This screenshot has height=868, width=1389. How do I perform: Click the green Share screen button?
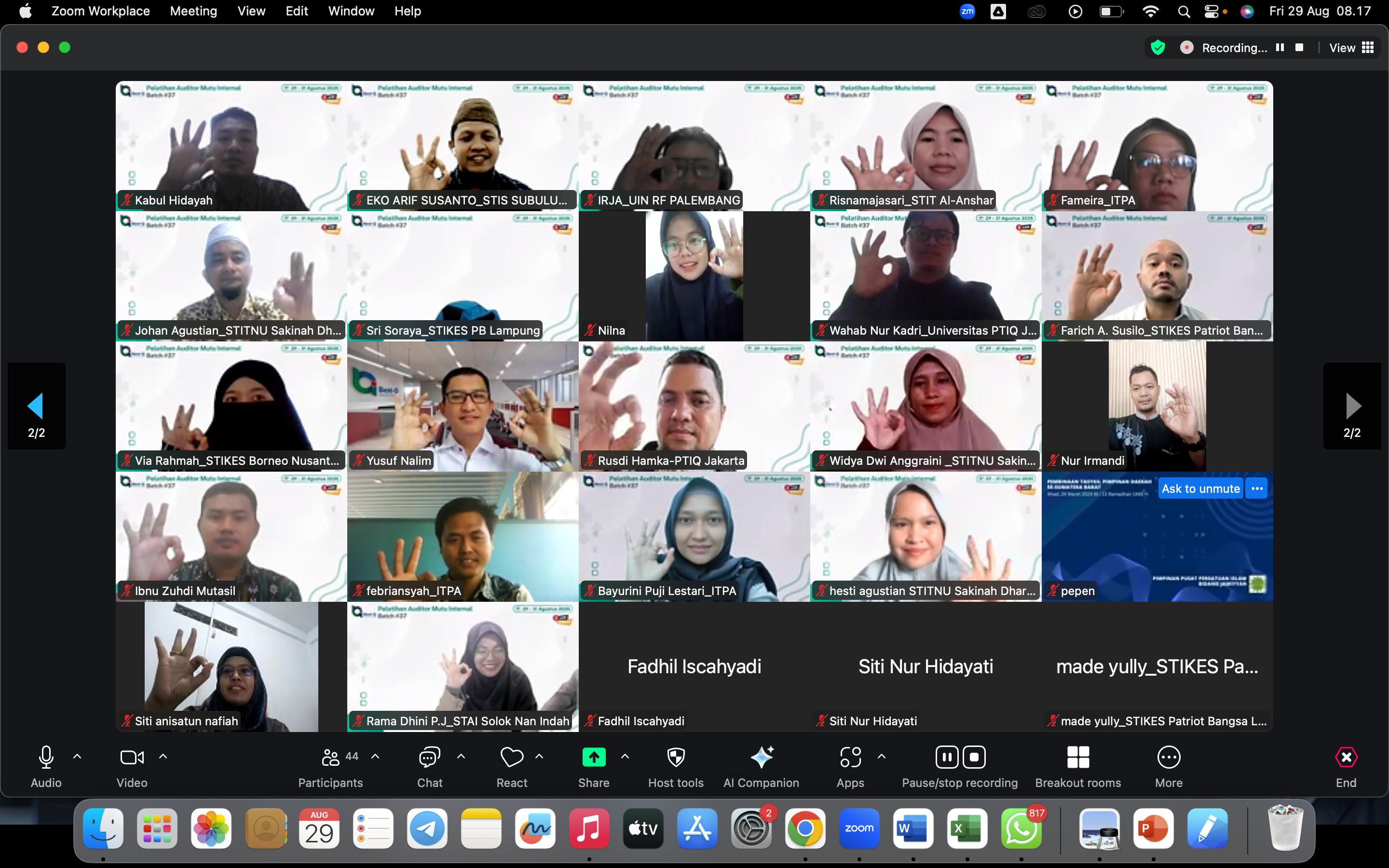coord(594,757)
